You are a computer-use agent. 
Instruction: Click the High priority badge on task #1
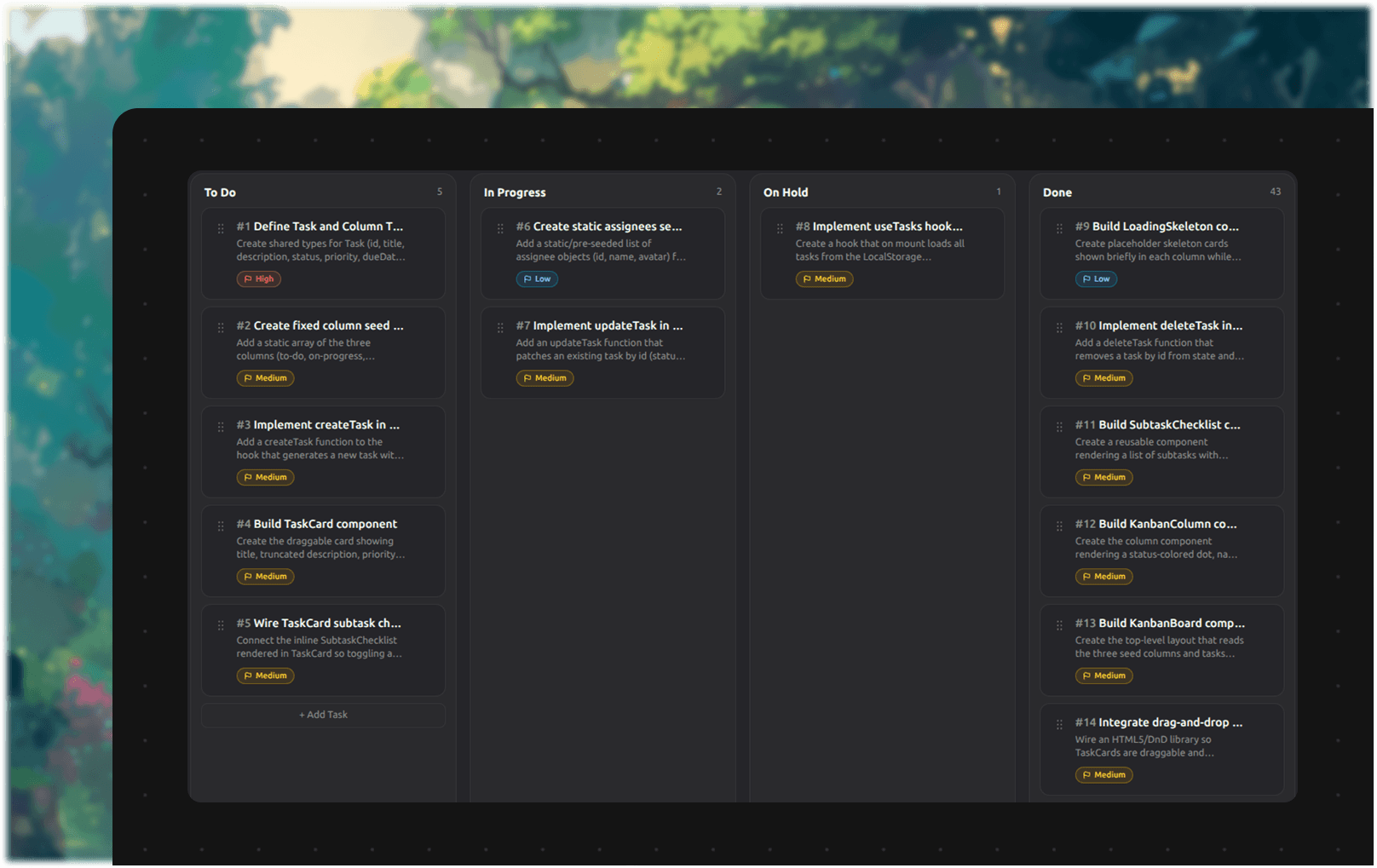(259, 279)
